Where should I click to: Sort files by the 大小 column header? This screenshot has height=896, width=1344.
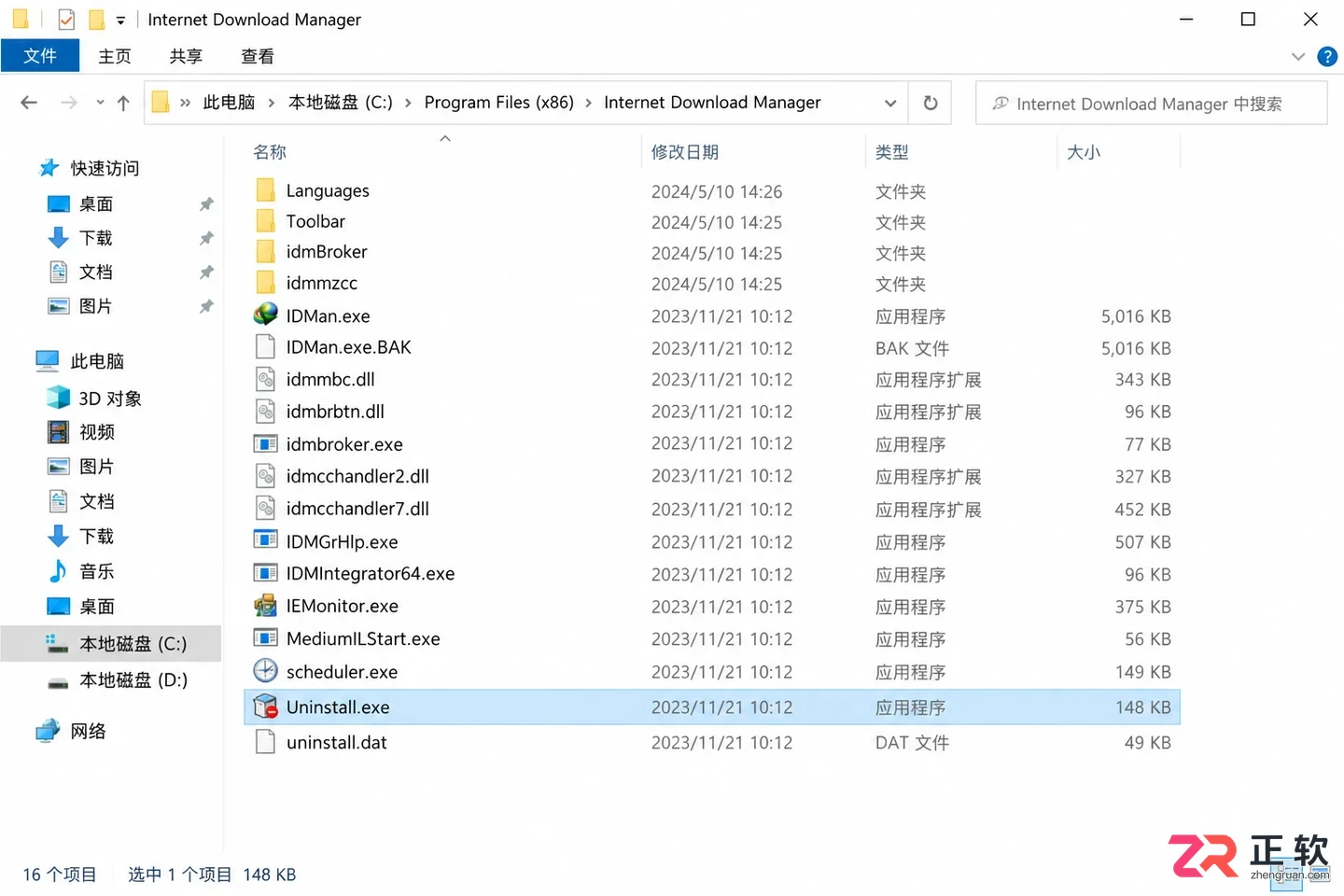click(x=1084, y=152)
